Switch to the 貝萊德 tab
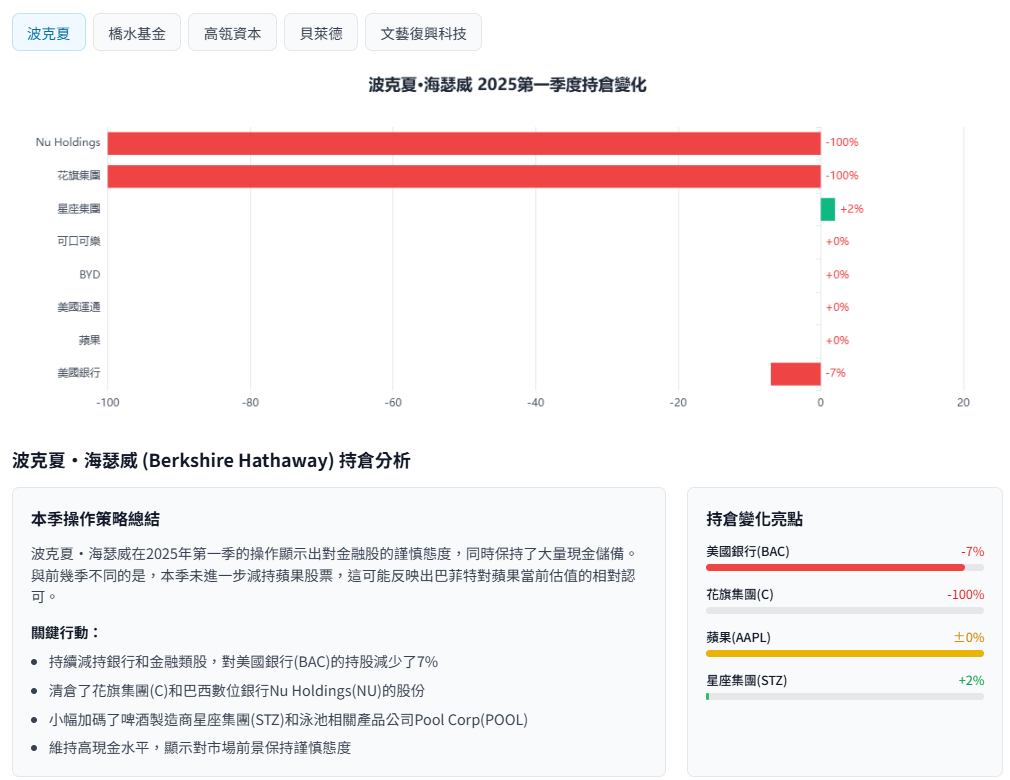Screen dimensions: 1010x780 coord(321,32)
